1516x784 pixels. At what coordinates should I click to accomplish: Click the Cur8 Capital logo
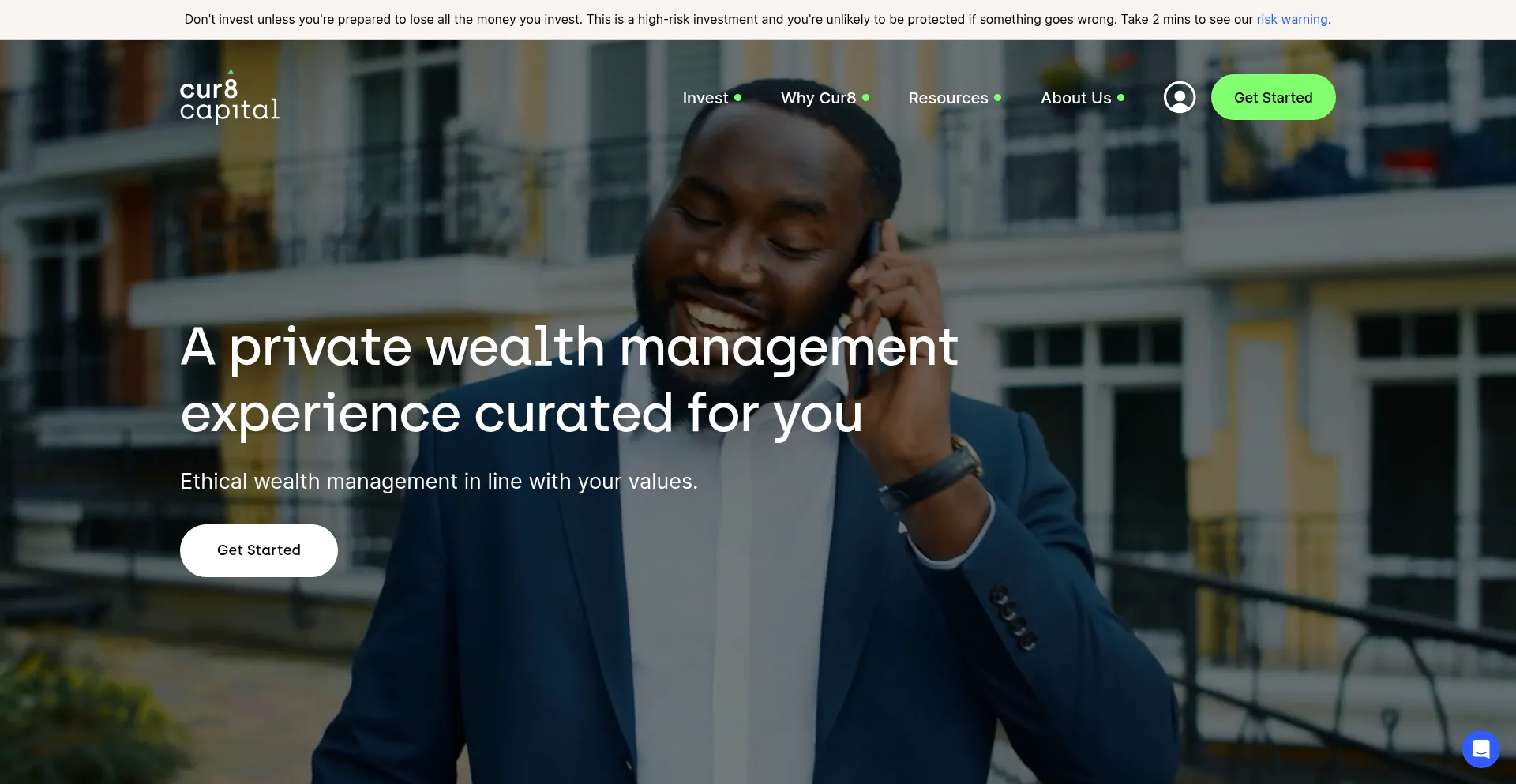click(229, 97)
